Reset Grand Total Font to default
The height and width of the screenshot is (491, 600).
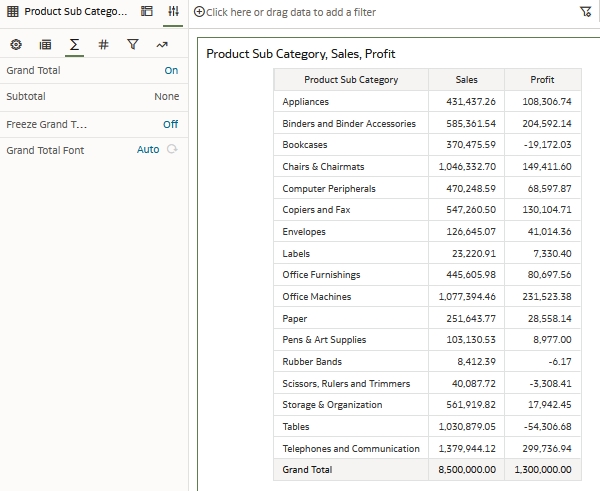coord(173,150)
